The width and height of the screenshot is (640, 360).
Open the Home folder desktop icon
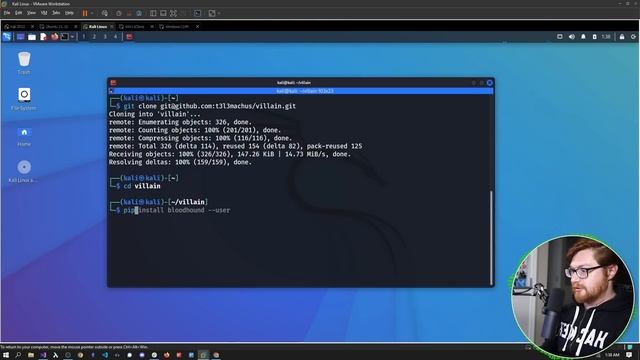24,136
